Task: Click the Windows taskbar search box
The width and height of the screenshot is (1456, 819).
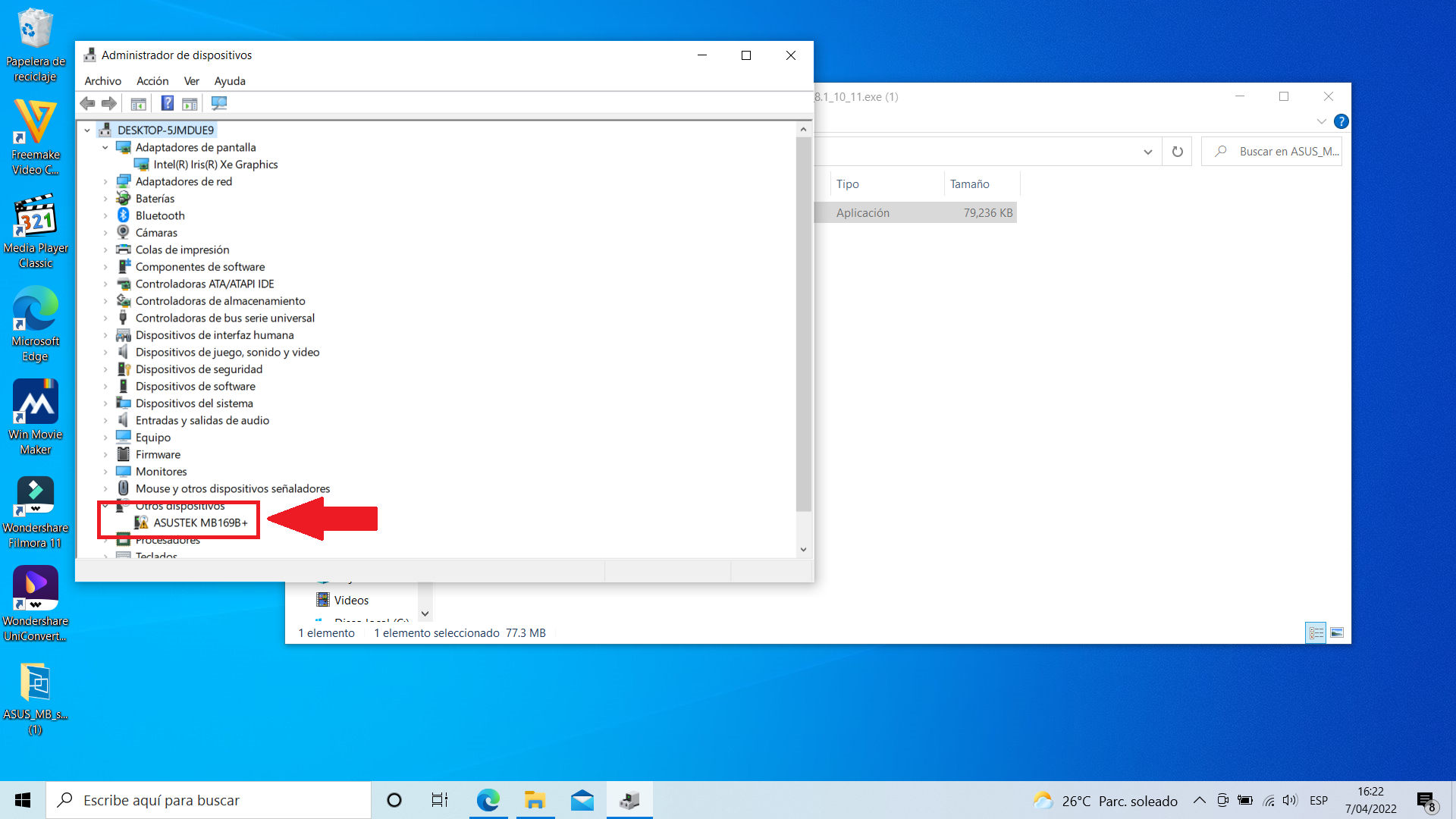Action: (x=209, y=800)
